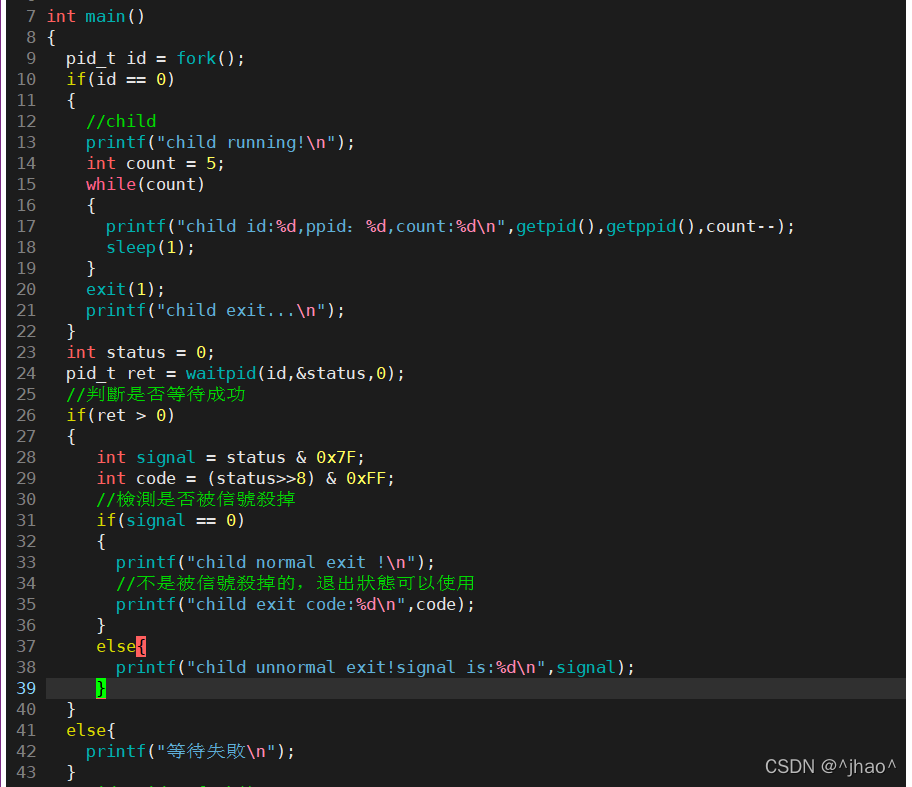Click the '//檢測是否被信號殺掉' comment
Image resolution: width=912 pixels, height=787 pixels.
(195, 499)
